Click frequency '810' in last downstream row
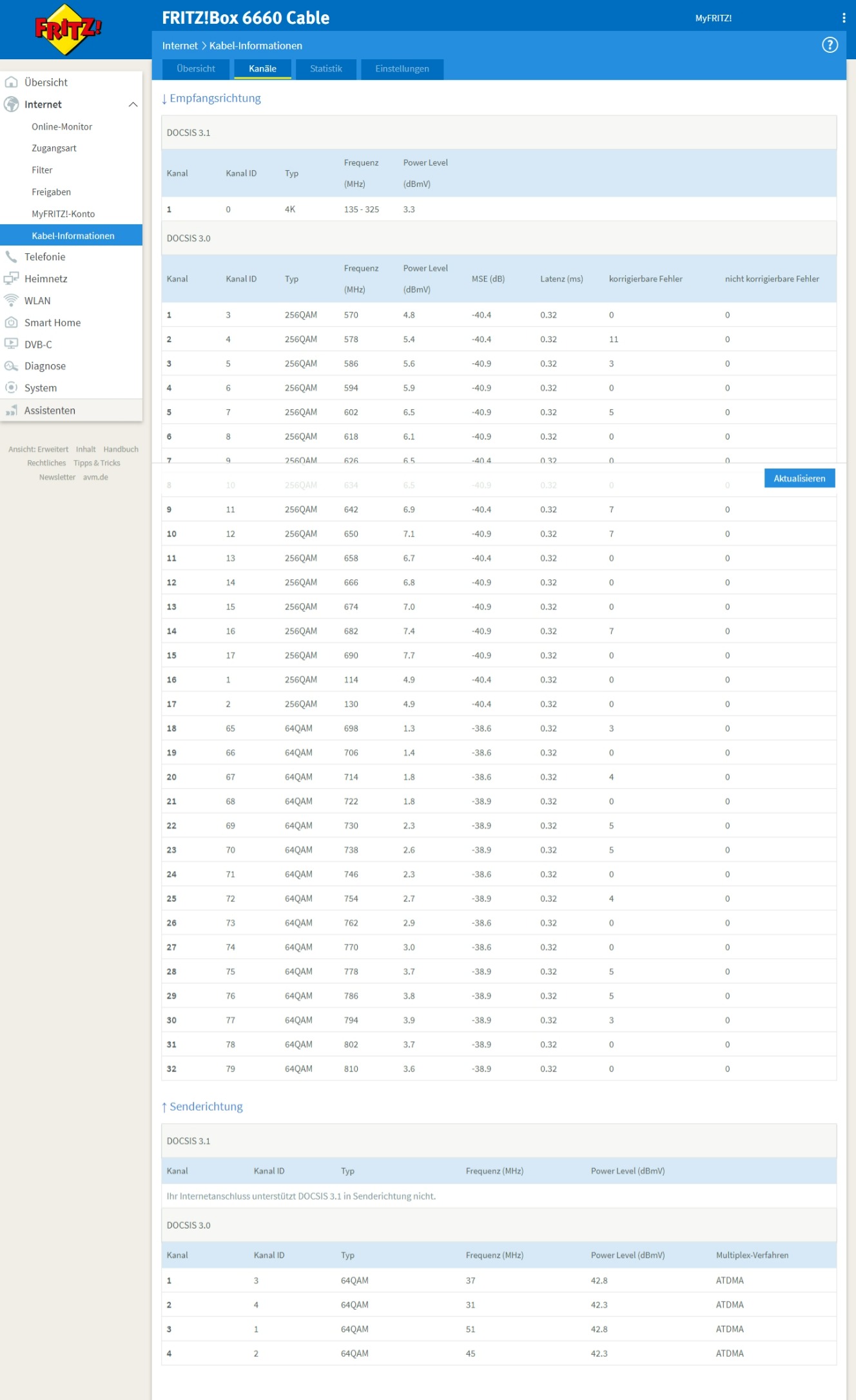The height and width of the screenshot is (1400, 856). click(351, 1069)
